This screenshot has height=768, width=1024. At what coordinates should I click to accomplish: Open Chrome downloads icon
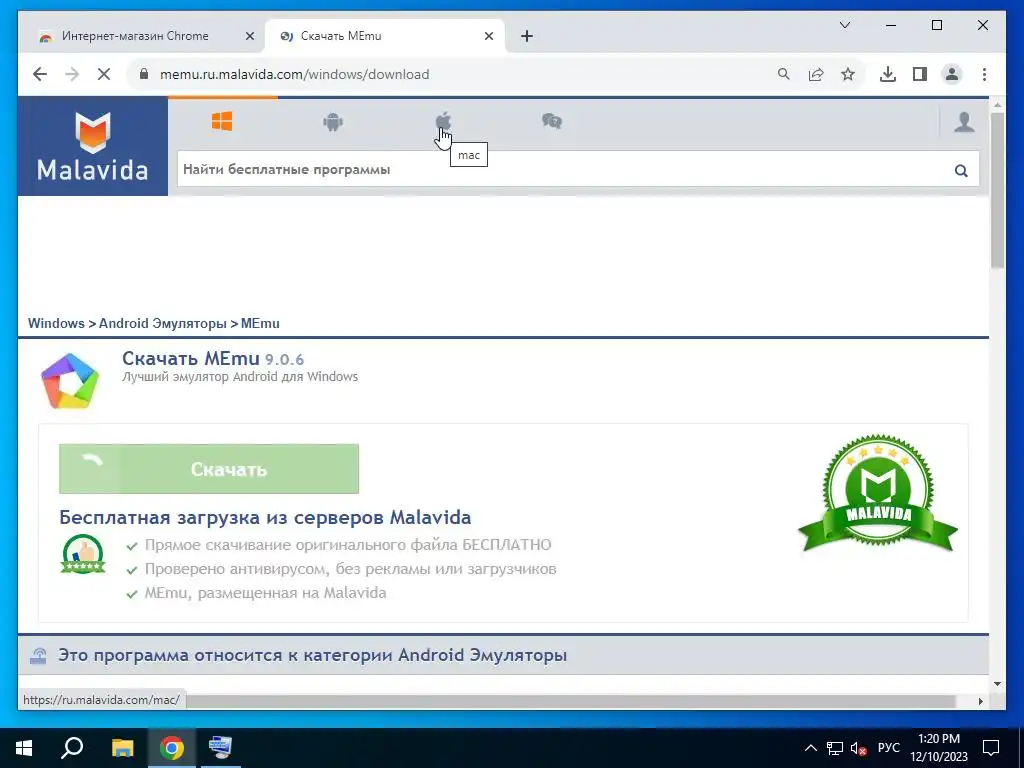[x=888, y=74]
